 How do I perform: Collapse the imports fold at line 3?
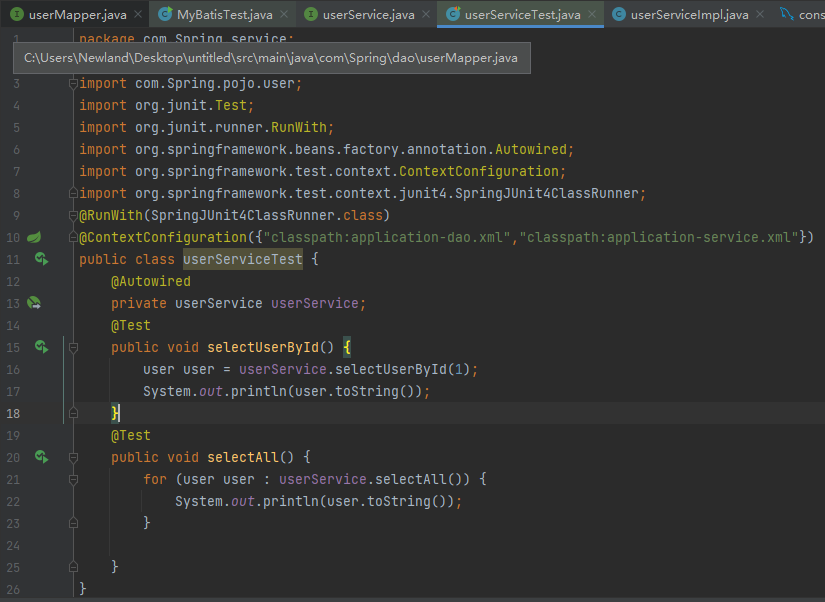point(74,83)
